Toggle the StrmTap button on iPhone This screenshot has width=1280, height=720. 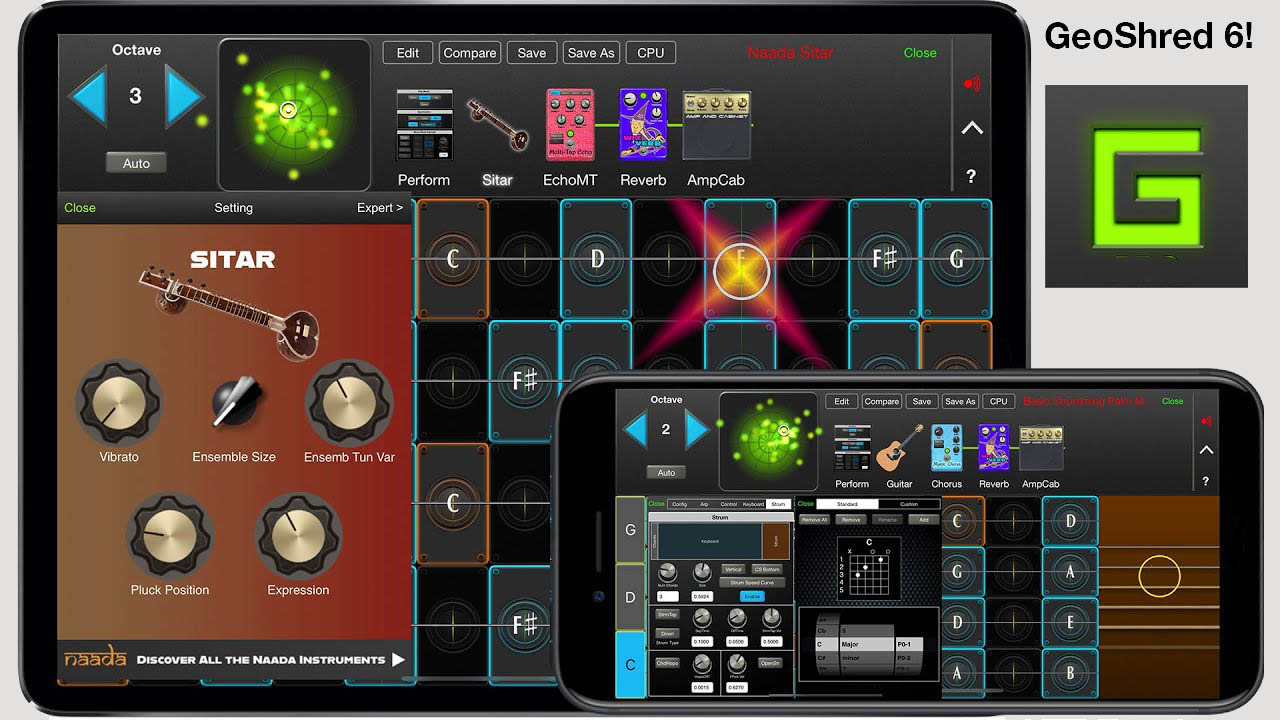click(x=667, y=614)
